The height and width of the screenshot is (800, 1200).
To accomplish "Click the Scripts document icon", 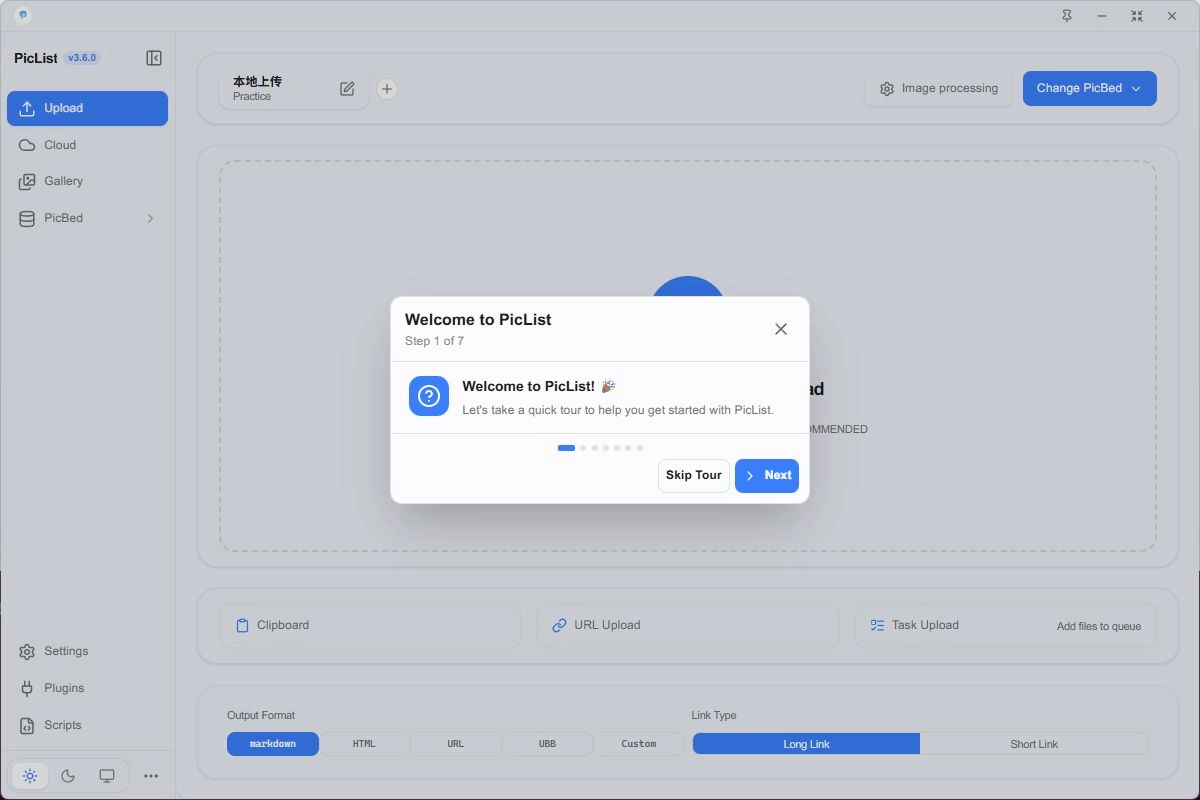I will tap(27, 725).
